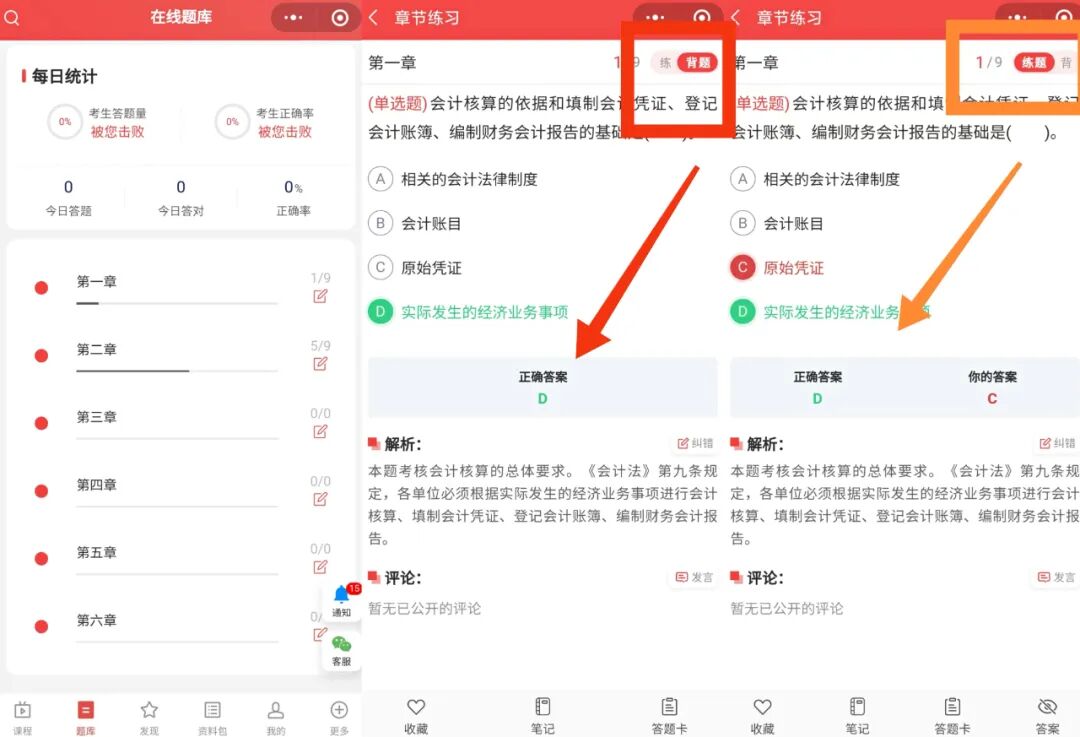The width and height of the screenshot is (1080, 737).
Task: Click the edit pencil icon beside 第一章
Action: (320, 296)
